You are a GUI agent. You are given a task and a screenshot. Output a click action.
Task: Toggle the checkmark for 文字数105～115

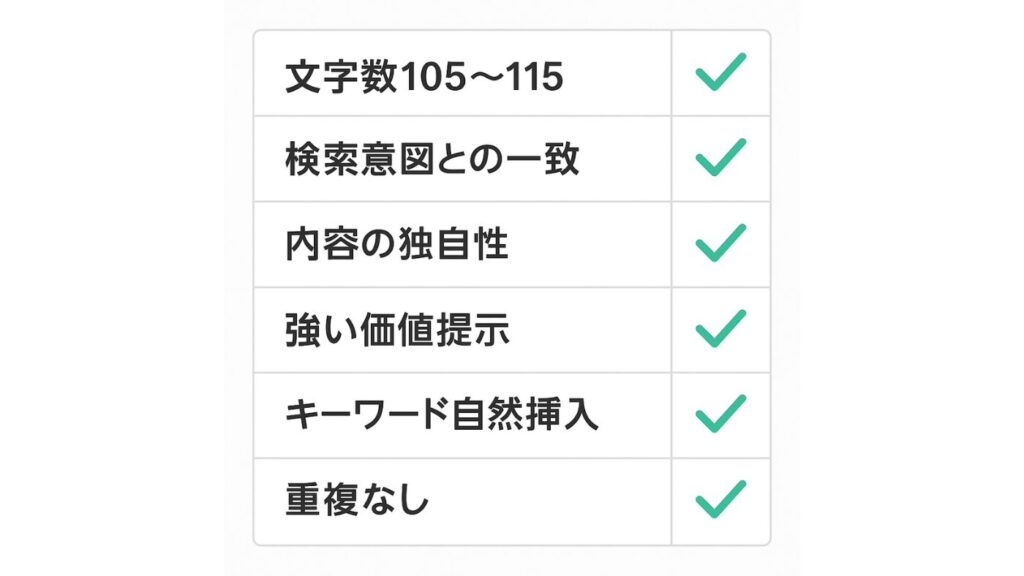click(x=720, y=73)
